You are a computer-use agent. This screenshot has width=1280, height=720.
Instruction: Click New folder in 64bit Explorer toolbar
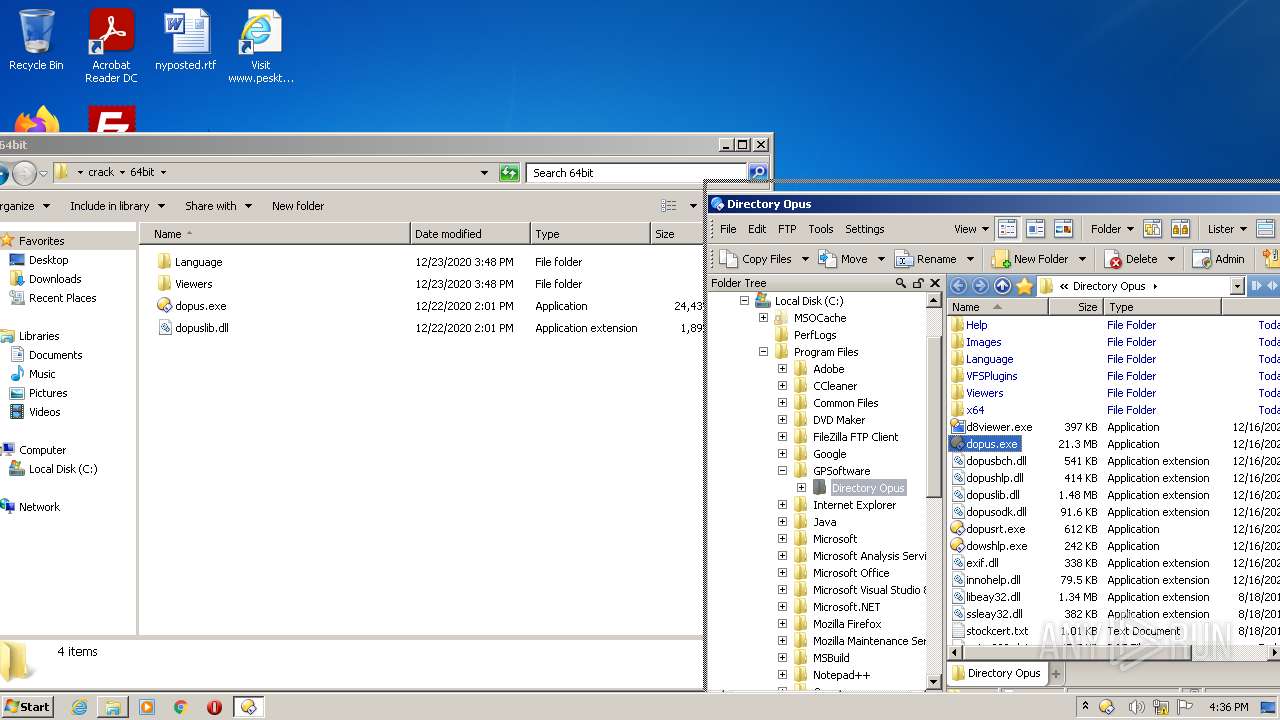click(298, 206)
